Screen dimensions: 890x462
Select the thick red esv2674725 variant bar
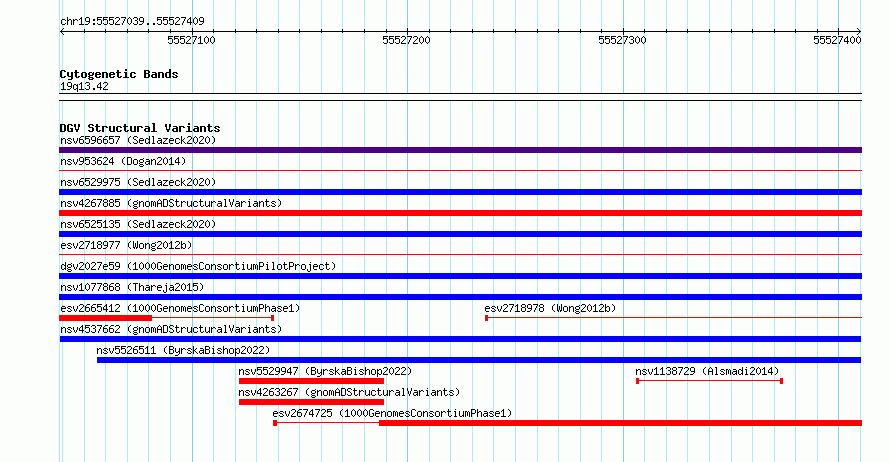pos(620,423)
